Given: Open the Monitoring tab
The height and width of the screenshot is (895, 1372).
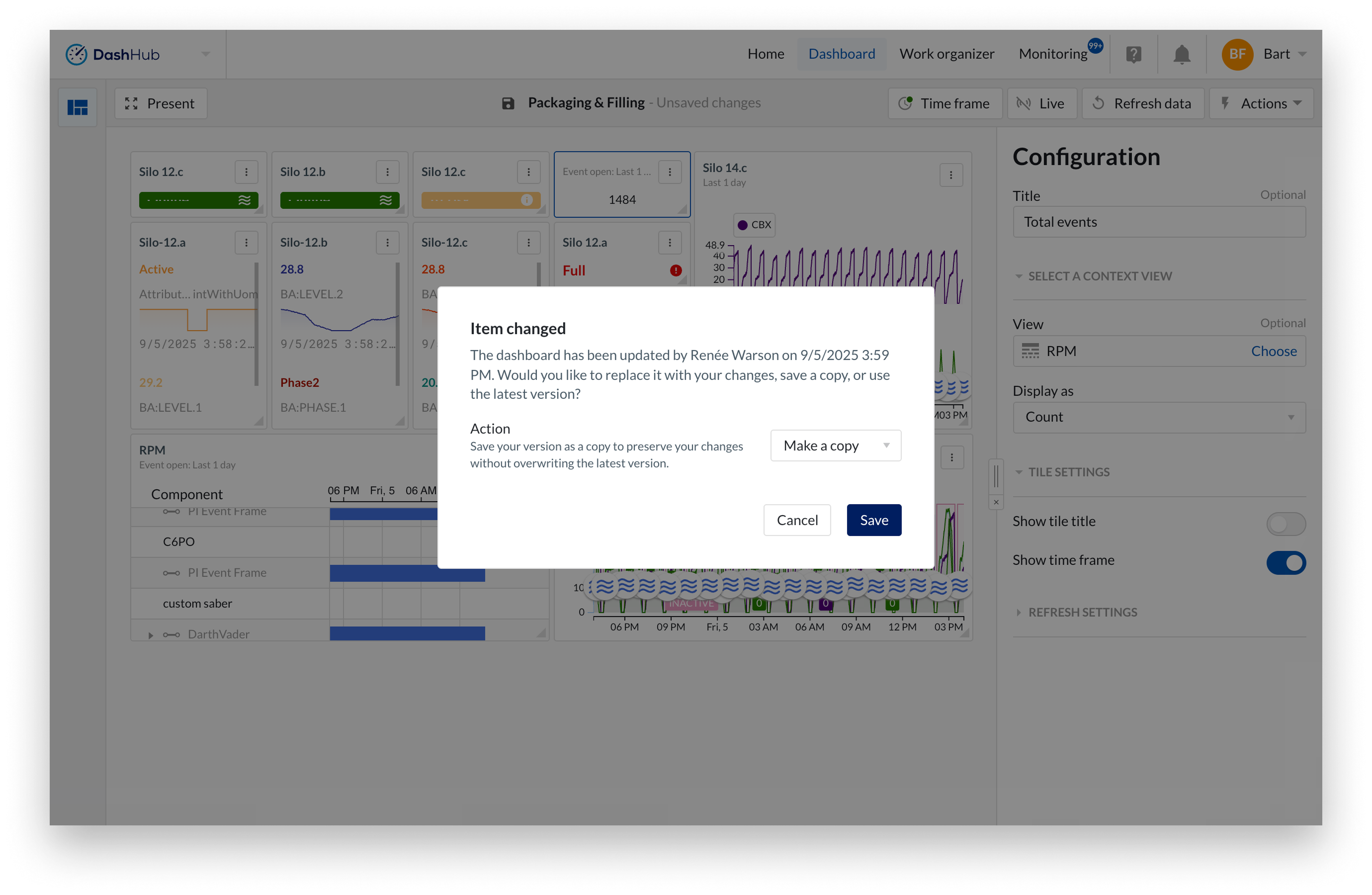Looking at the screenshot, I should coord(1053,54).
